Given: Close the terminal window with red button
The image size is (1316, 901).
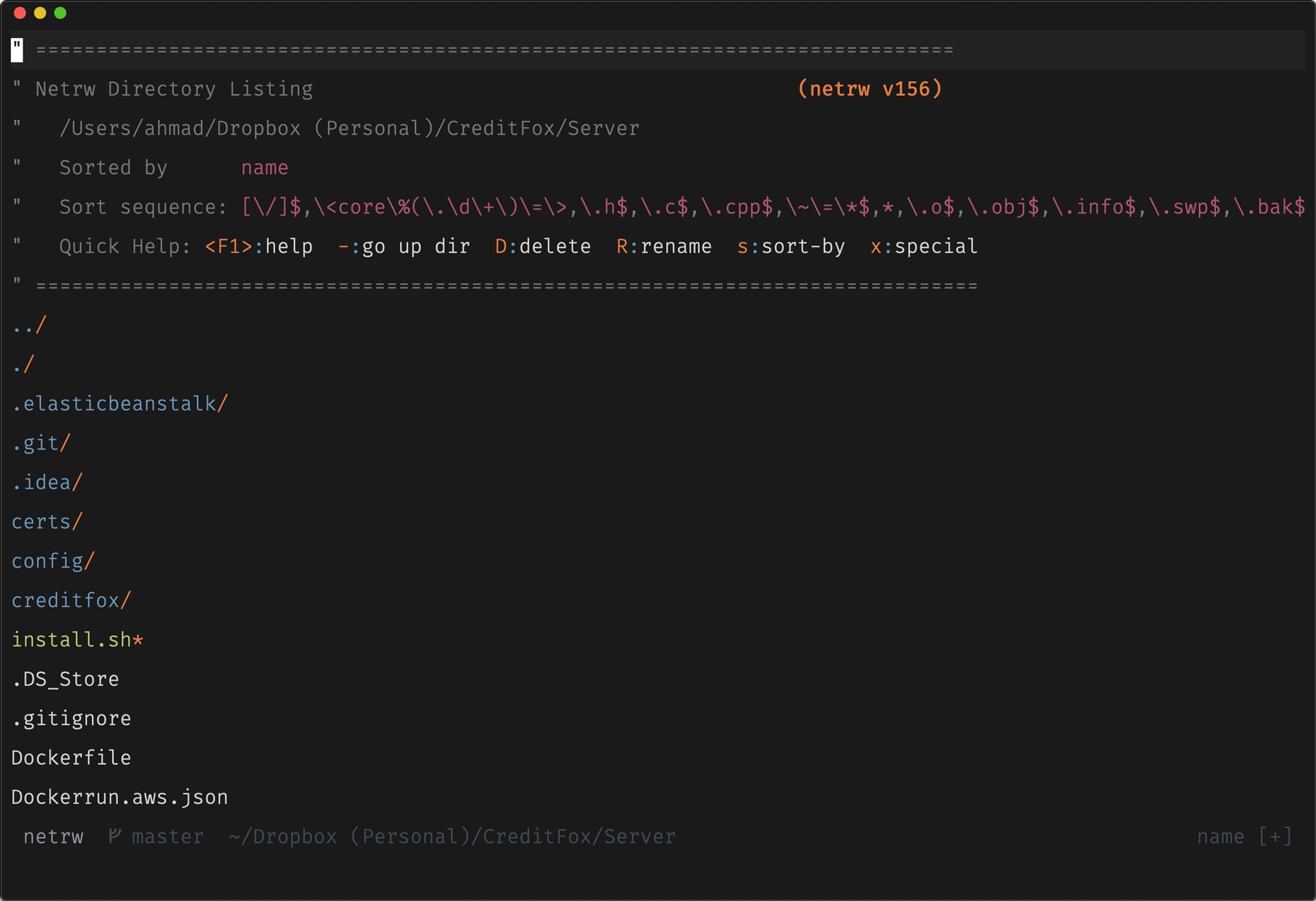Looking at the screenshot, I should tap(20, 13).
